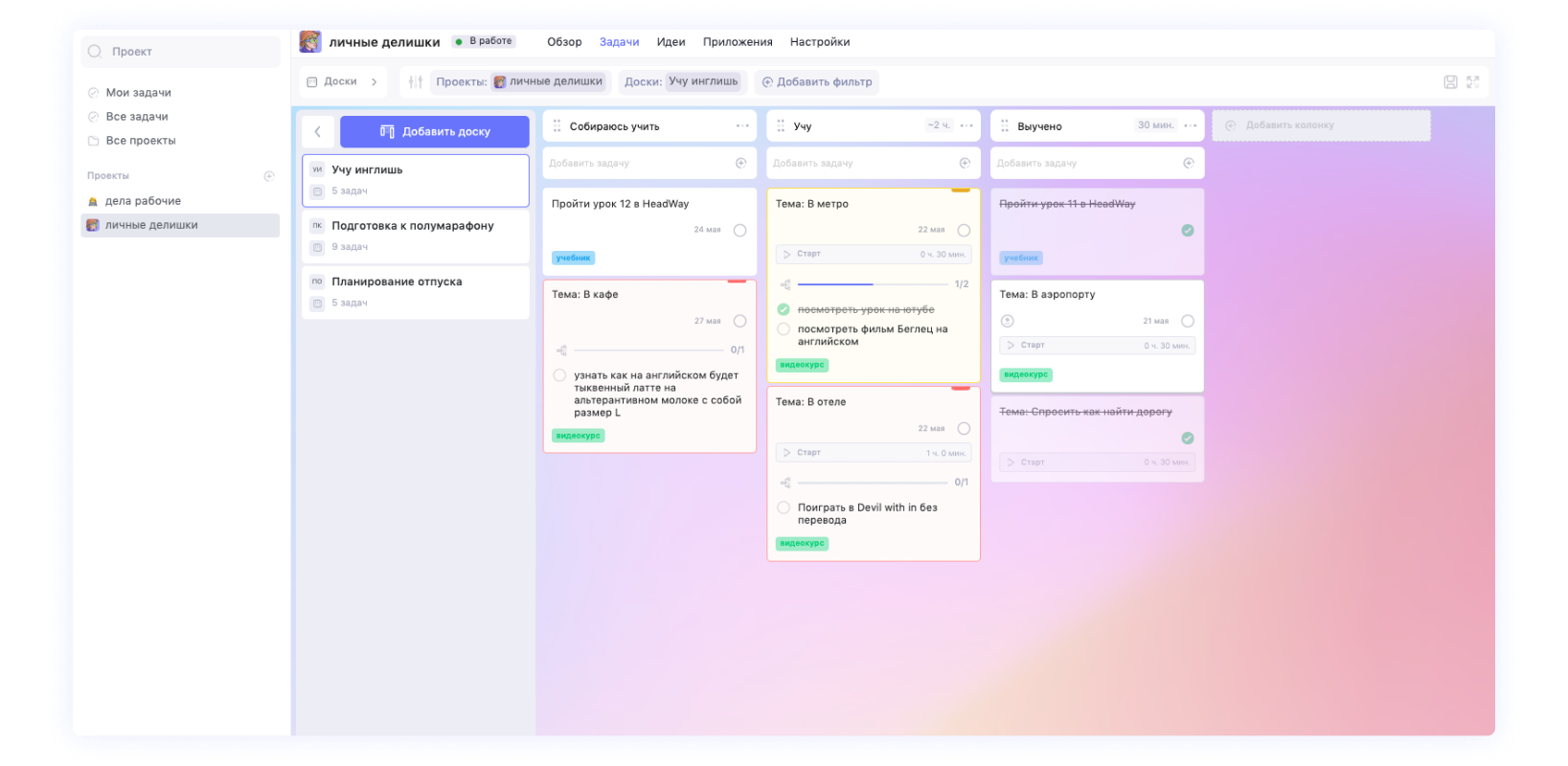Open three-dot menu of Выучено column

[1191, 126]
